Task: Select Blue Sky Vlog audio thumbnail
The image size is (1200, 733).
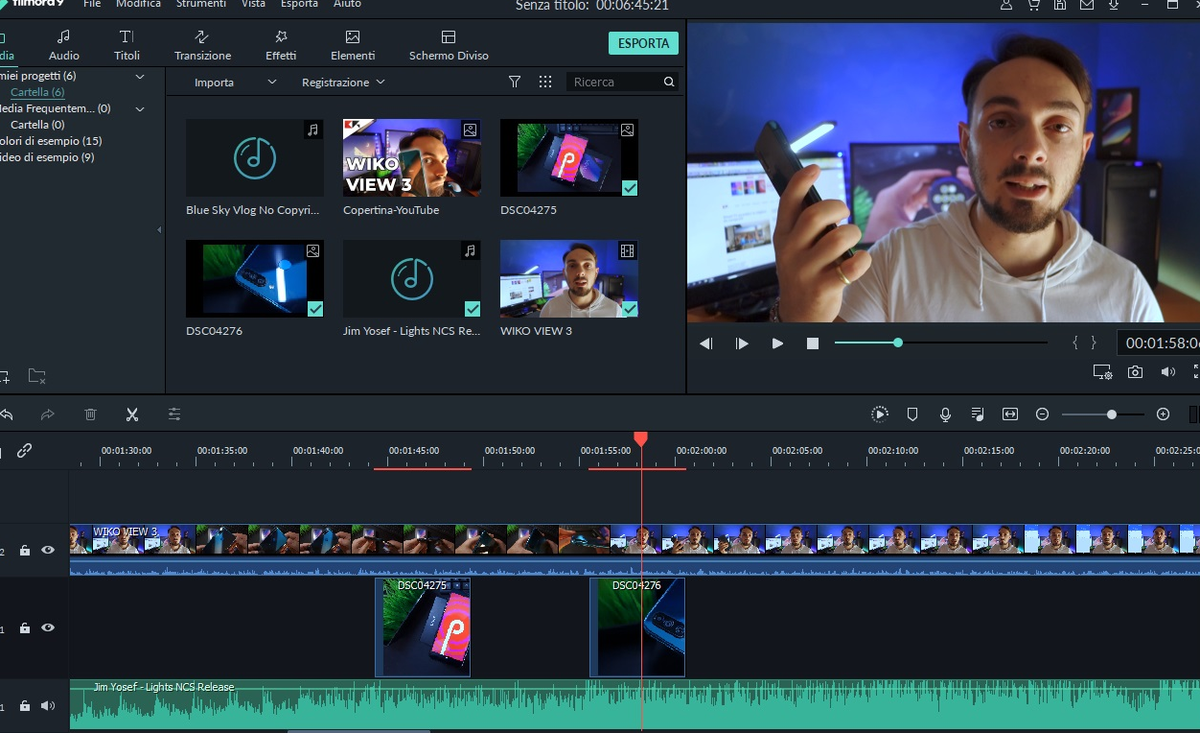Action: tap(255, 158)
